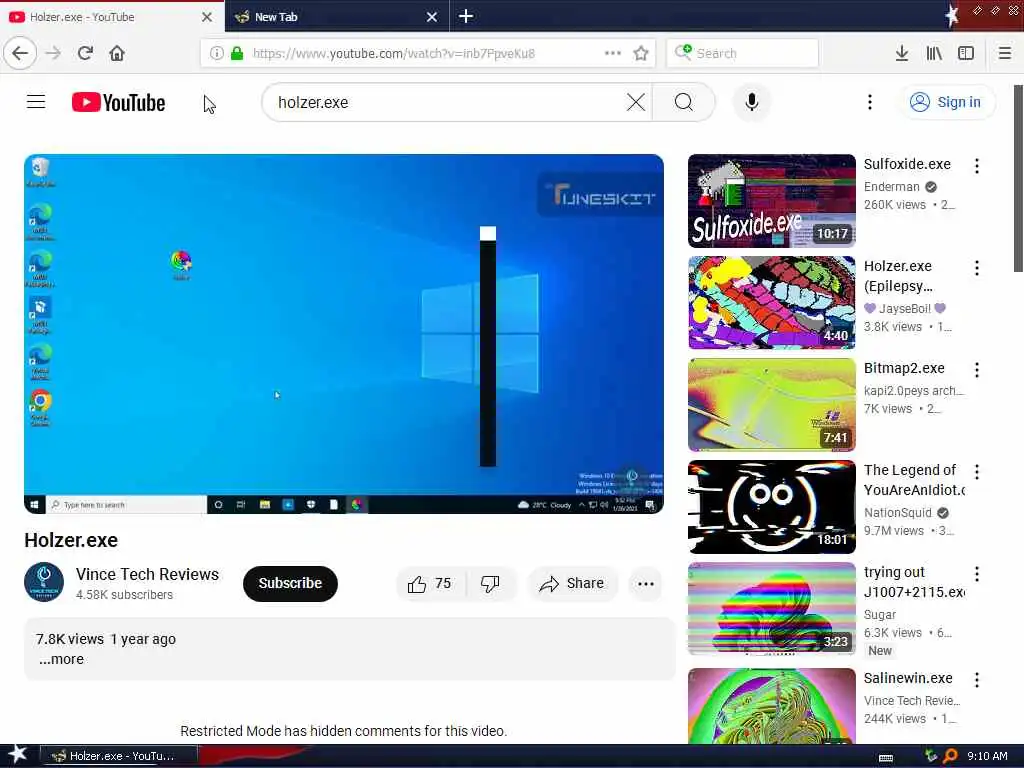Reload the current page
The width and height of the screenshot is (1024, 768).
(85, 53)
